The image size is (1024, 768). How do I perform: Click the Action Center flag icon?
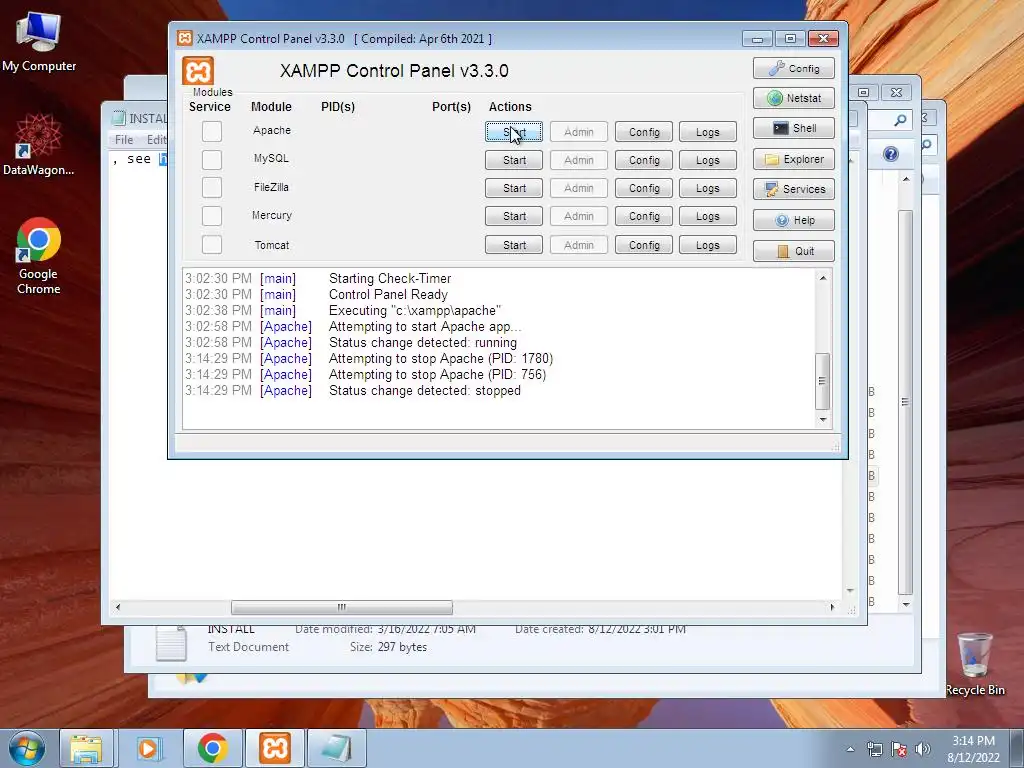[899, 749]
